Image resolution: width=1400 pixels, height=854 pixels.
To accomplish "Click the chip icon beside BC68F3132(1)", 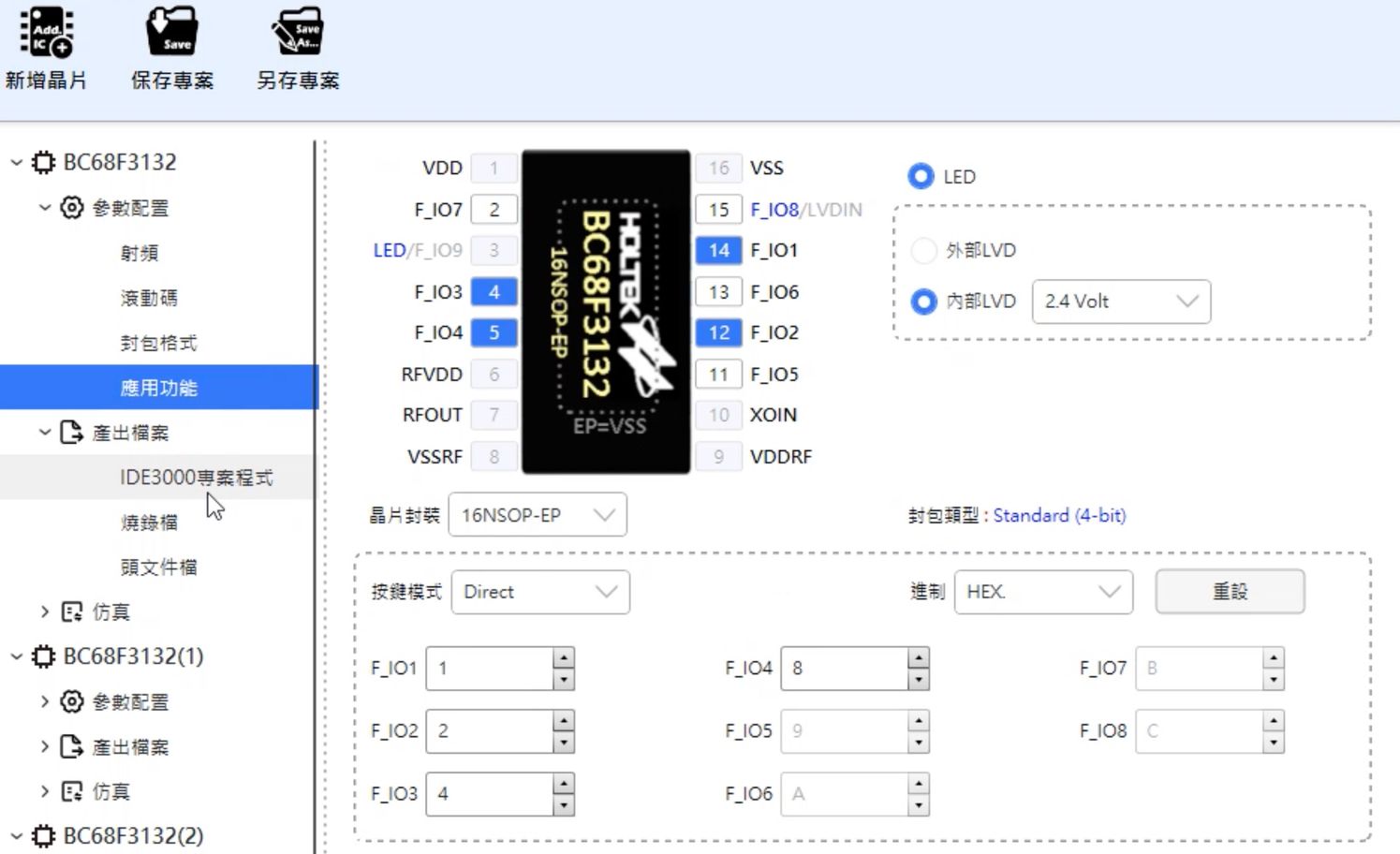I will coord(43,656).
